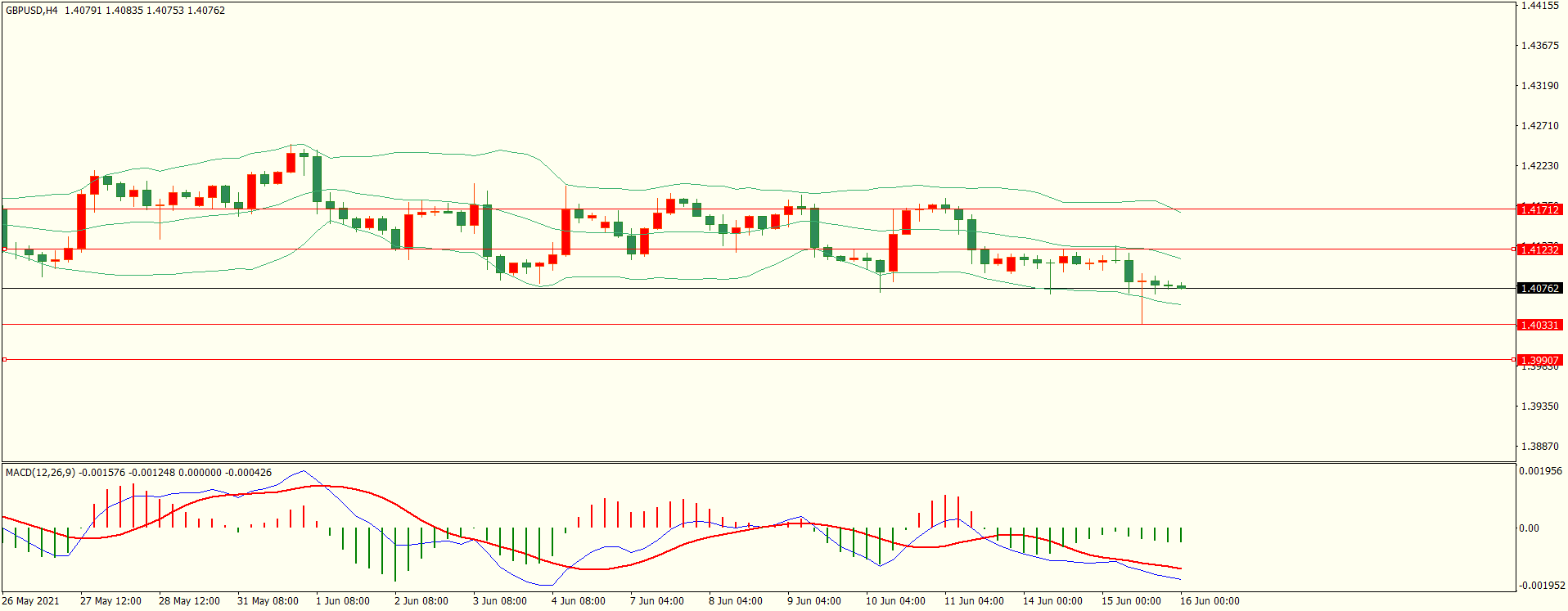This screenshot has height=611, width=1568.
Task: Click the red 1.41232 price tag
Action: pyautogui.click(x=1539, y=249)
